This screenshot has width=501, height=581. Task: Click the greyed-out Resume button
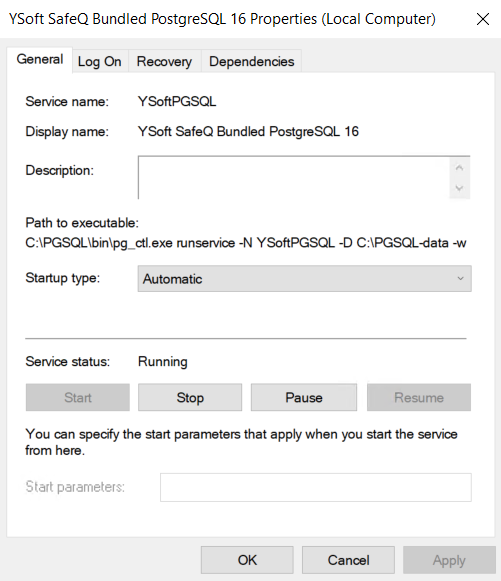click(419, 398)
